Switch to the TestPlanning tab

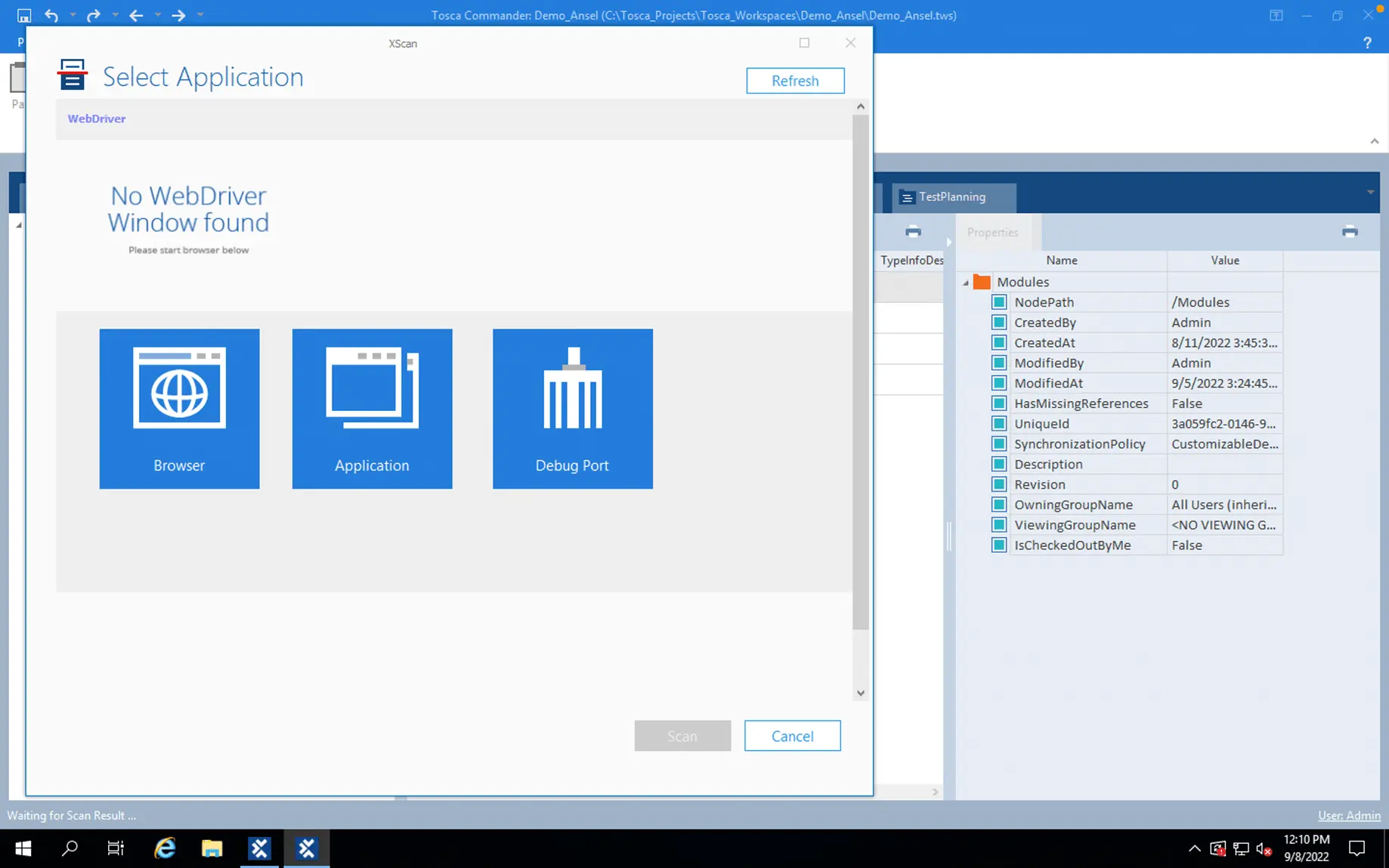tap(952, 197)
